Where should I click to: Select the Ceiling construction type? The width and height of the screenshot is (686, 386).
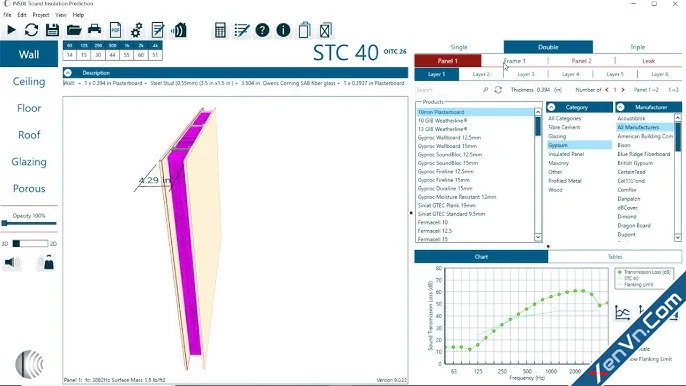point(29,81)
